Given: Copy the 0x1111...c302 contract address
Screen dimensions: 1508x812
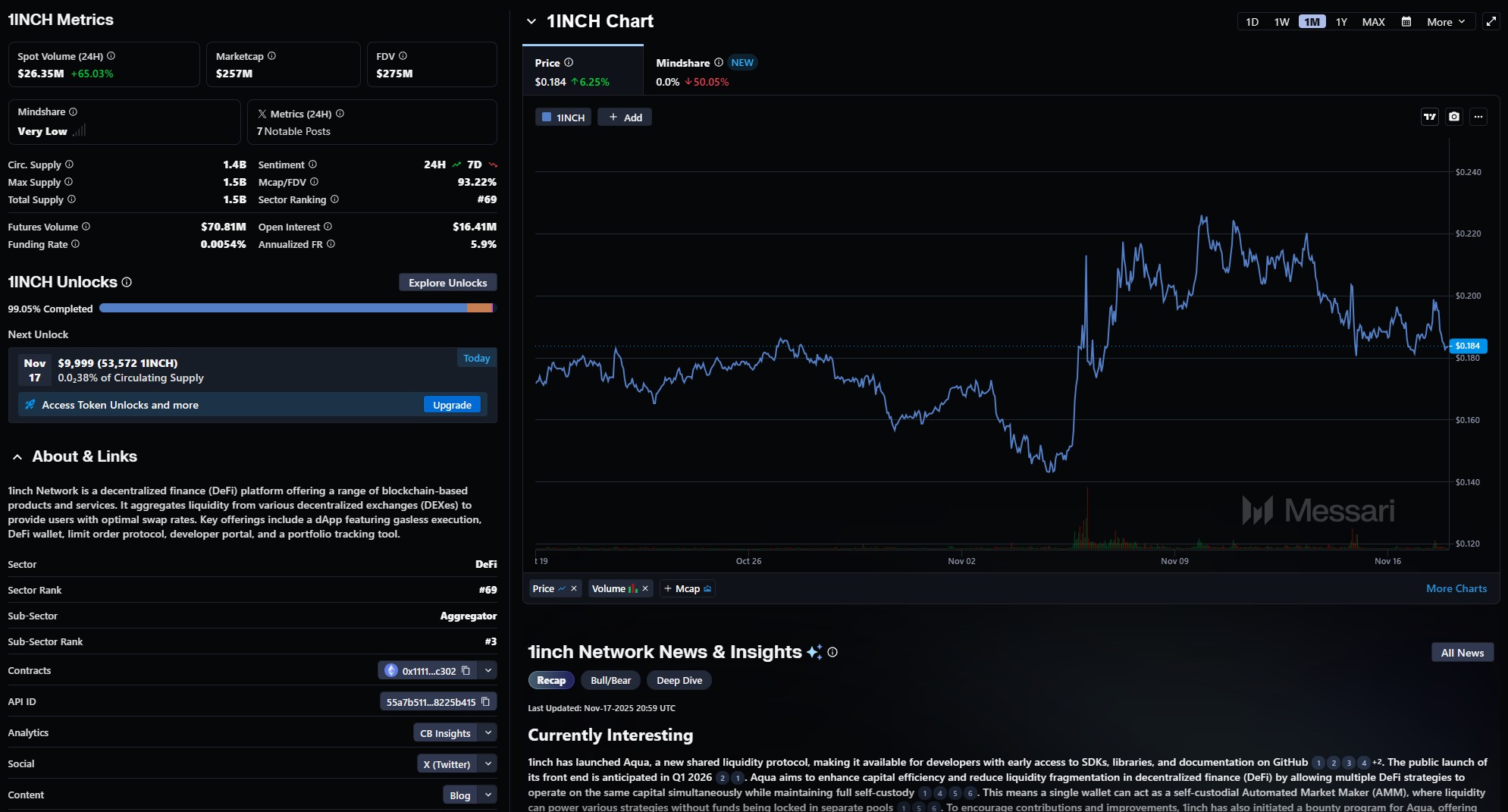Looking at the screenshot, I should 466,671.
